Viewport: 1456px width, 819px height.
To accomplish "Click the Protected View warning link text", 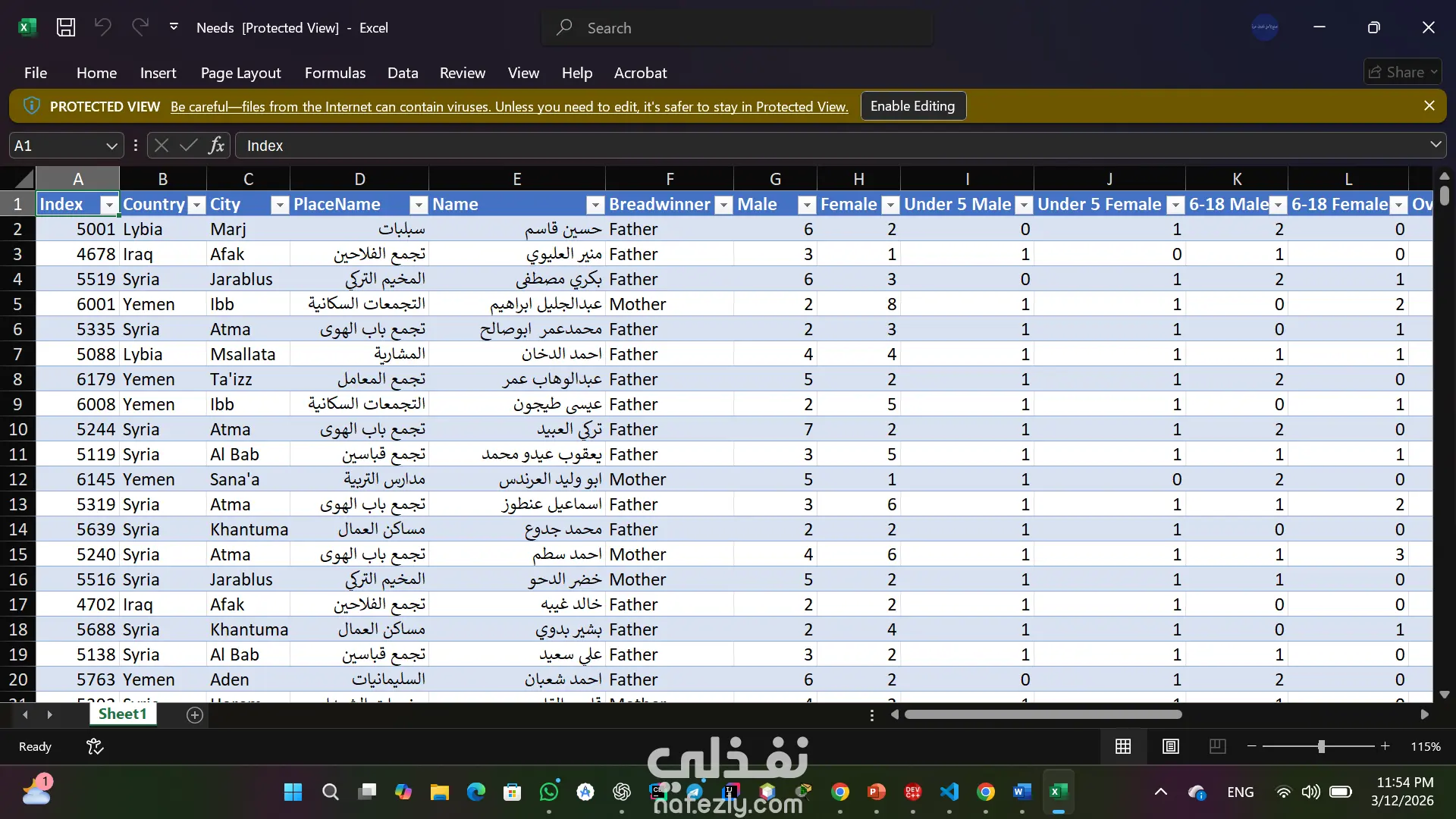I will tap(509, 107).
